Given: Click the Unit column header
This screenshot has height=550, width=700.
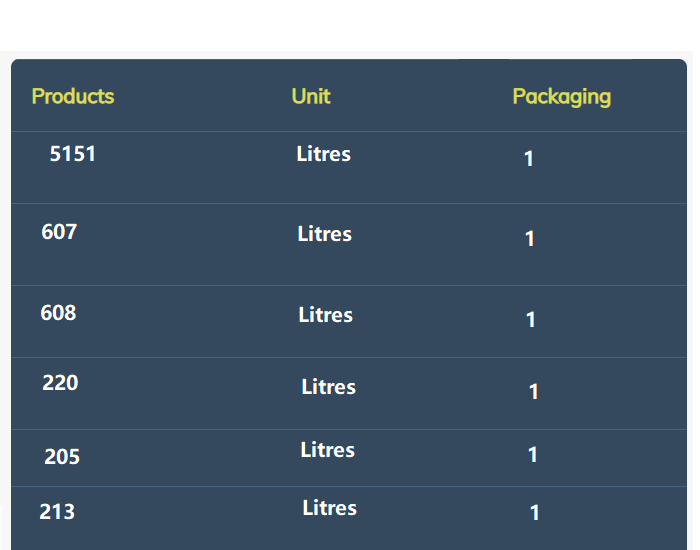Looking at the screenshot, I should point(311,96).
